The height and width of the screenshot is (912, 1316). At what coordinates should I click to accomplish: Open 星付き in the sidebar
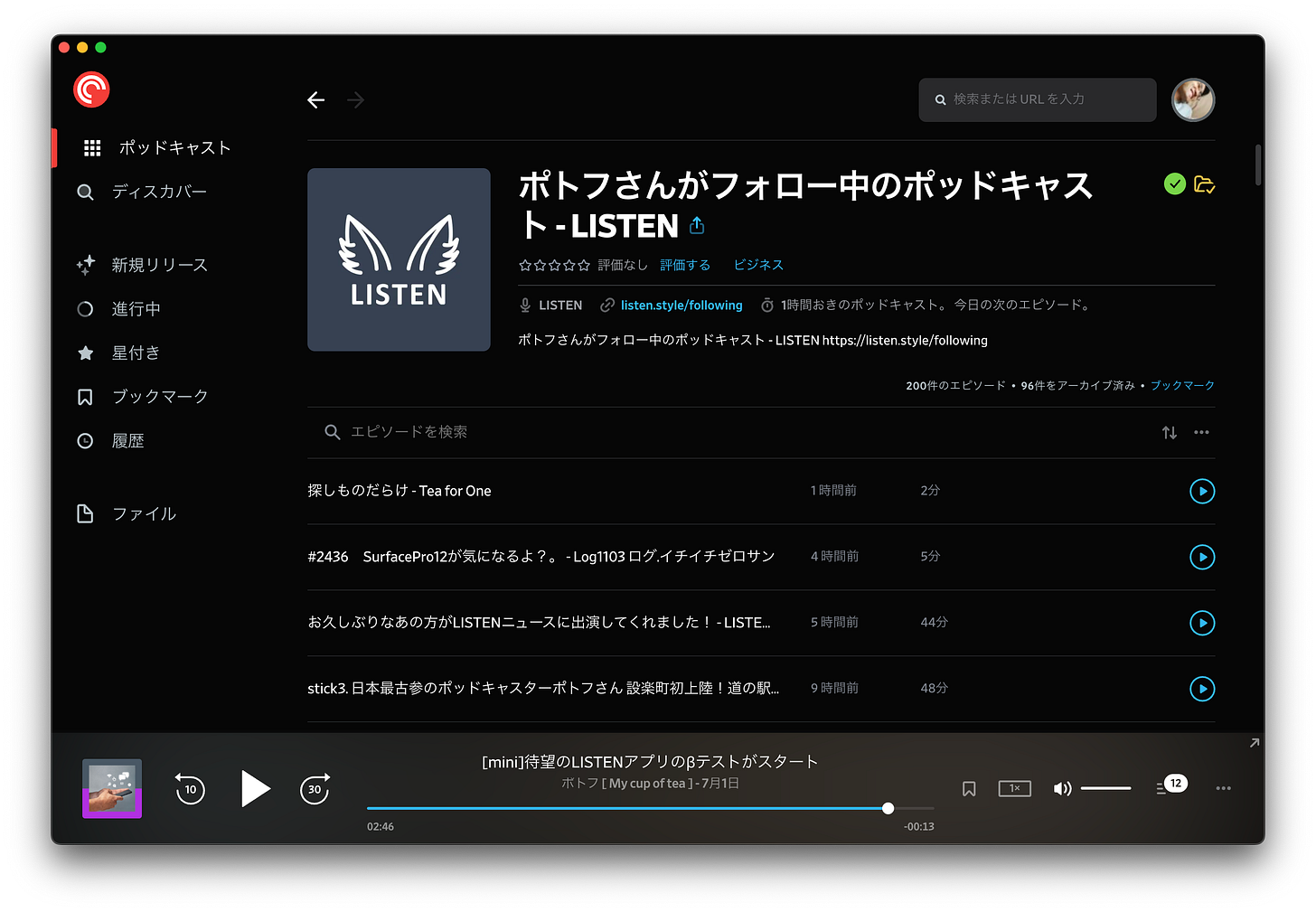[118, 353]
